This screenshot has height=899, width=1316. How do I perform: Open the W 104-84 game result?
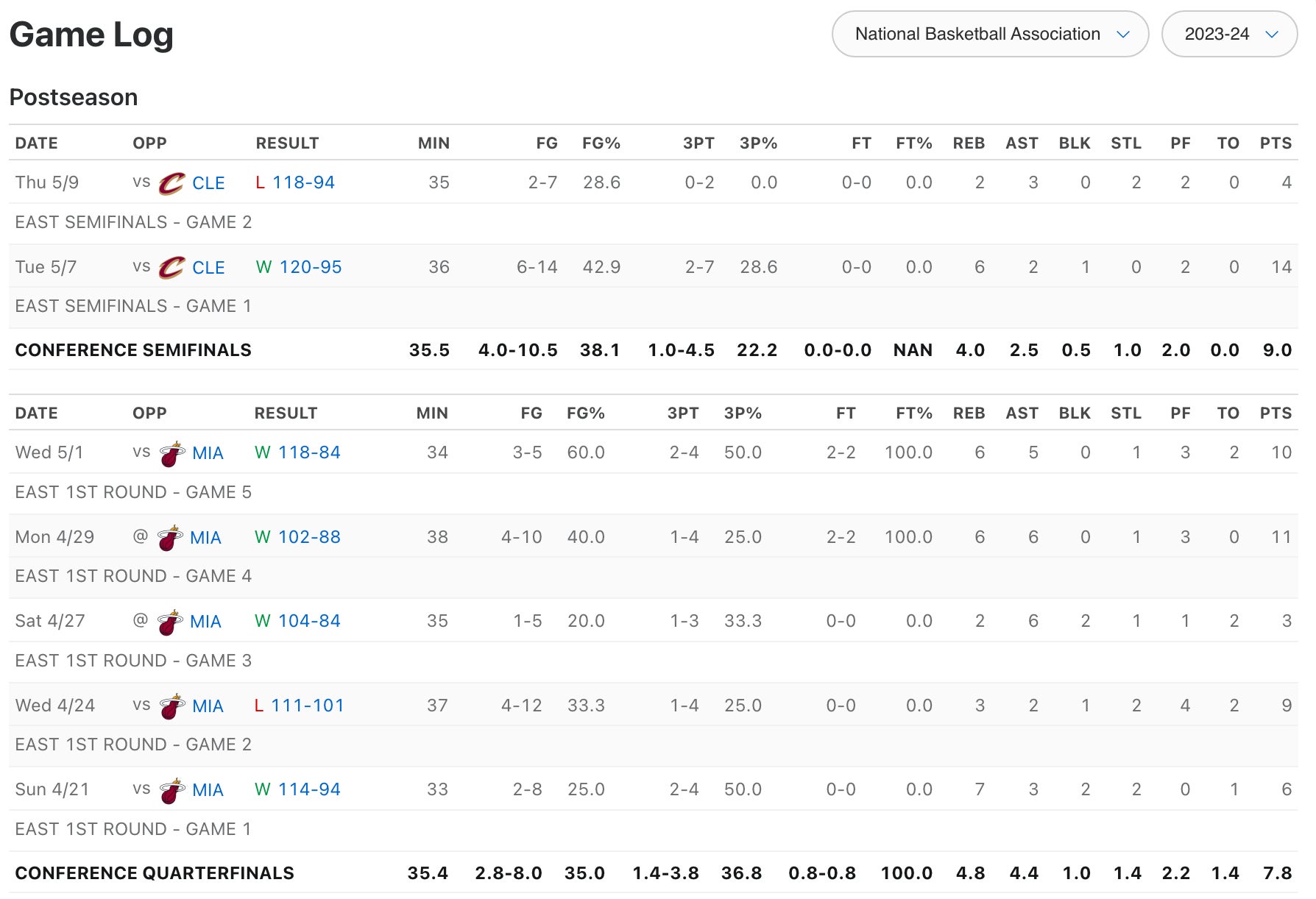[x=308, y=621]
